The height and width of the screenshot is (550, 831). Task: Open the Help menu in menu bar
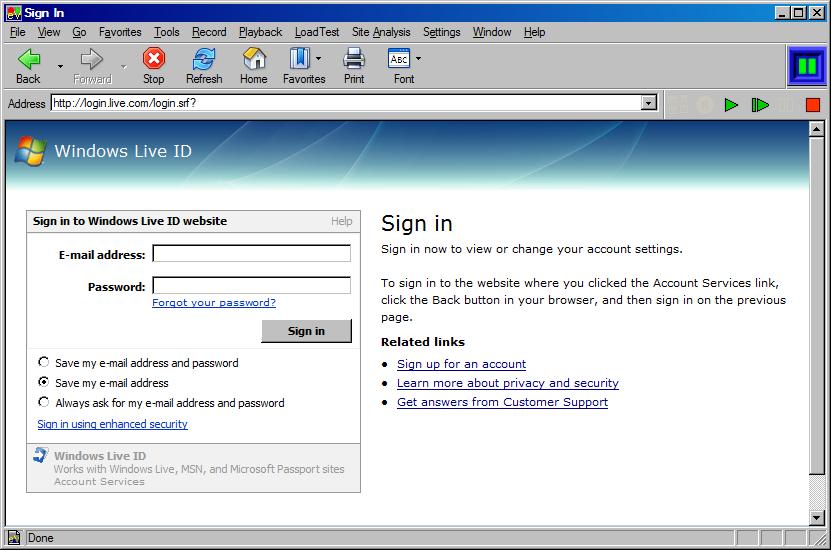tap(535, 32)
